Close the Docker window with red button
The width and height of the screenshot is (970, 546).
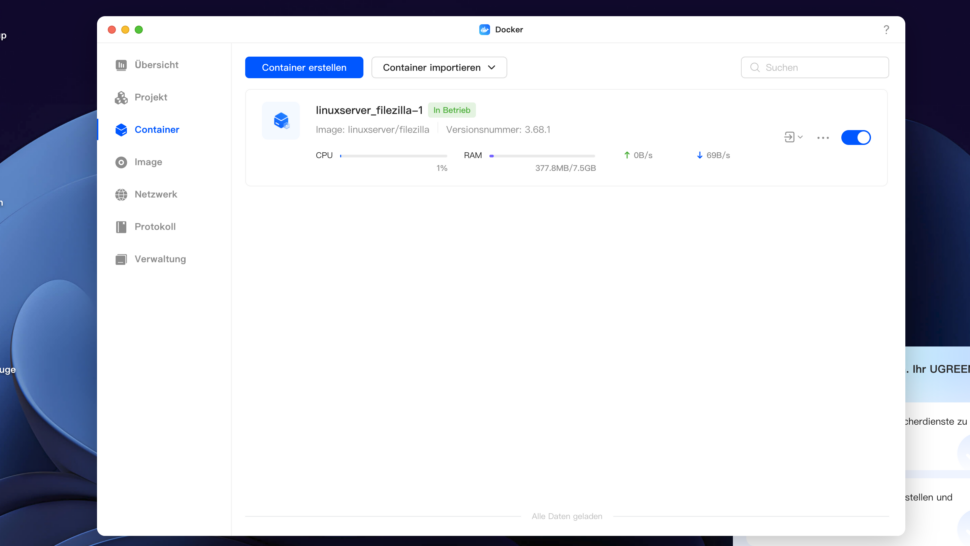(112, 30)
